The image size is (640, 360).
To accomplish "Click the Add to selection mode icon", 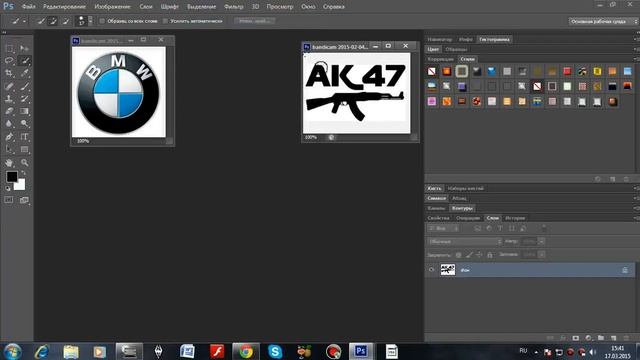I will click(53, 21).
